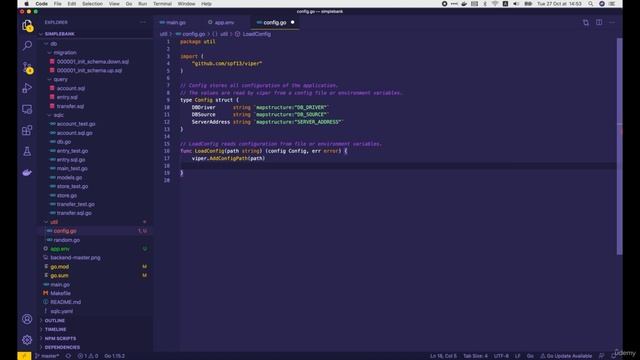This screenshot has width=640, height=360.
Task: Open the Run menu
Action: pos(142,4)
